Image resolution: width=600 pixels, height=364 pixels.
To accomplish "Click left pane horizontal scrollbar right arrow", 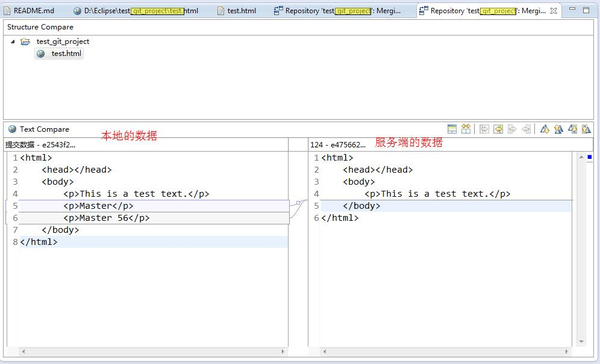I will 283,351.
